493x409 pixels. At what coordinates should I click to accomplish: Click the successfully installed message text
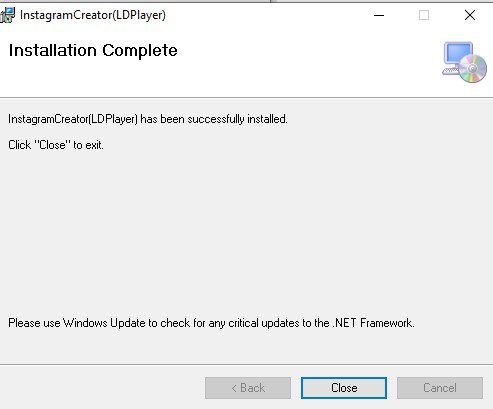148,119
